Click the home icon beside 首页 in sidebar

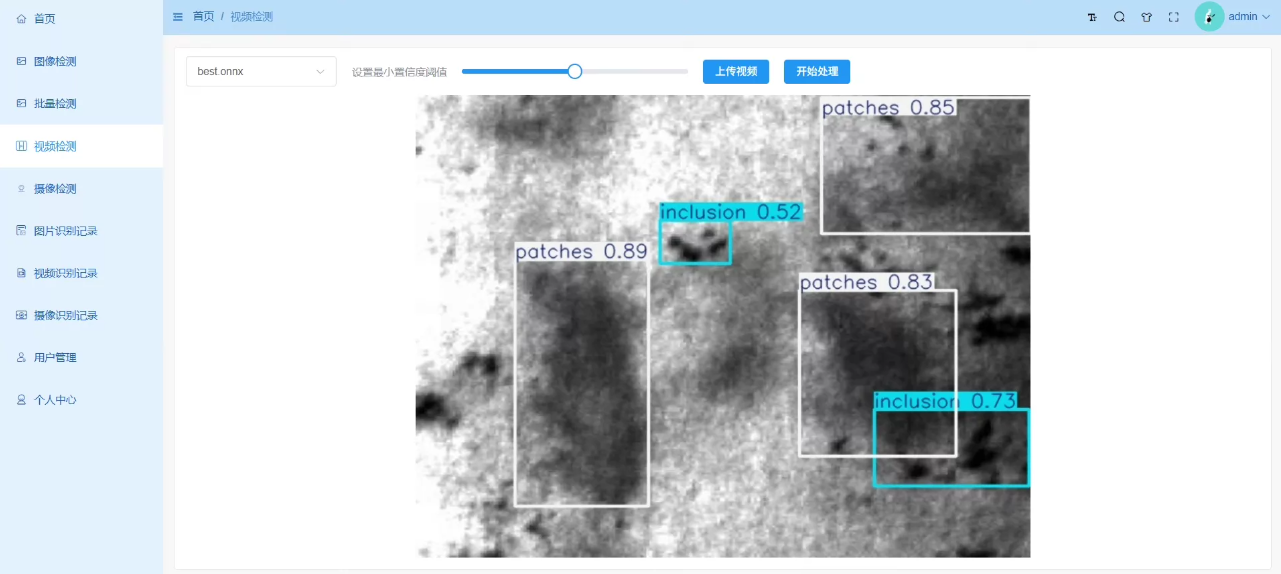(x=22, y=18)
